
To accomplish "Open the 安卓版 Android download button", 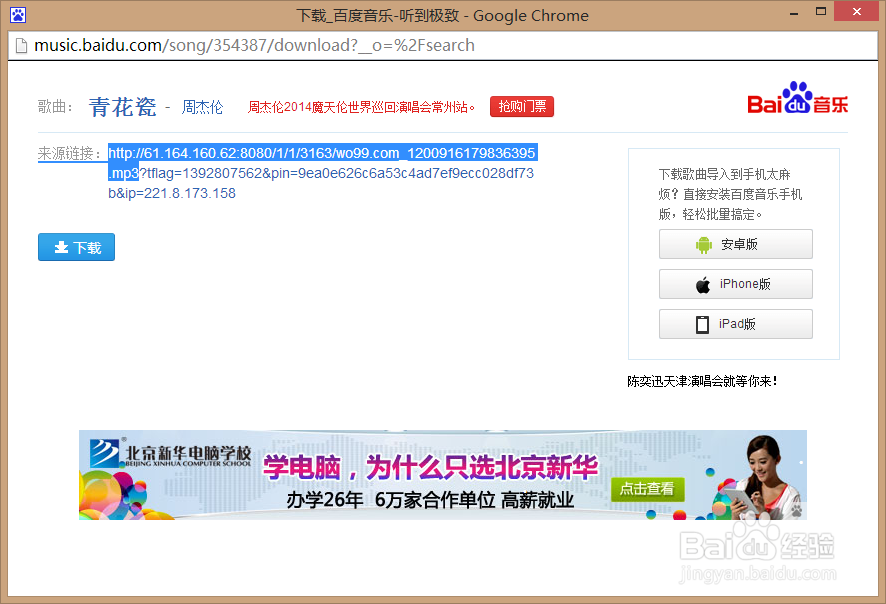I will 736,244.
